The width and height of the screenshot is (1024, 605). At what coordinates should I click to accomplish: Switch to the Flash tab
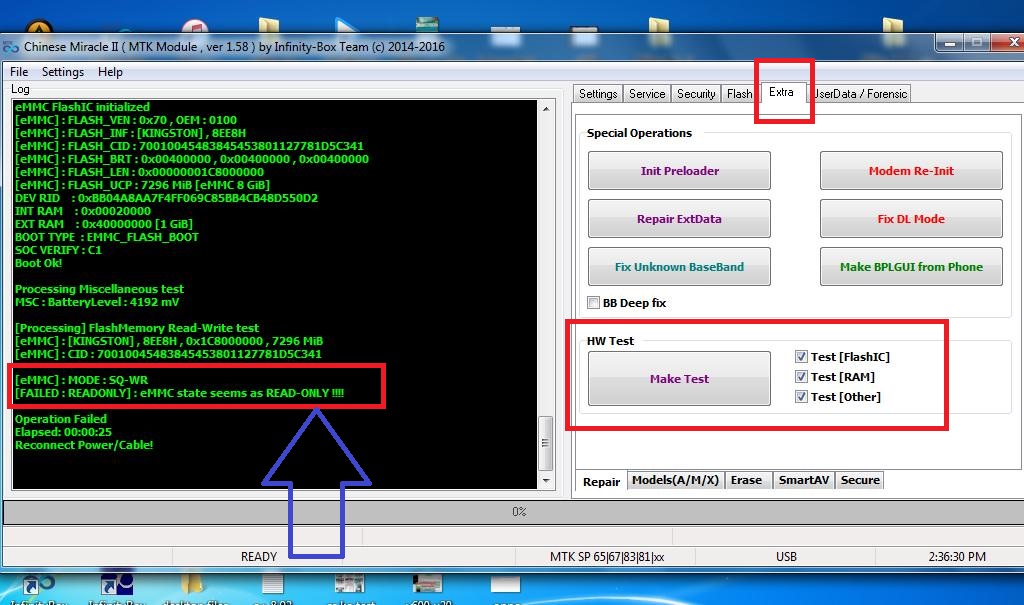739,94
